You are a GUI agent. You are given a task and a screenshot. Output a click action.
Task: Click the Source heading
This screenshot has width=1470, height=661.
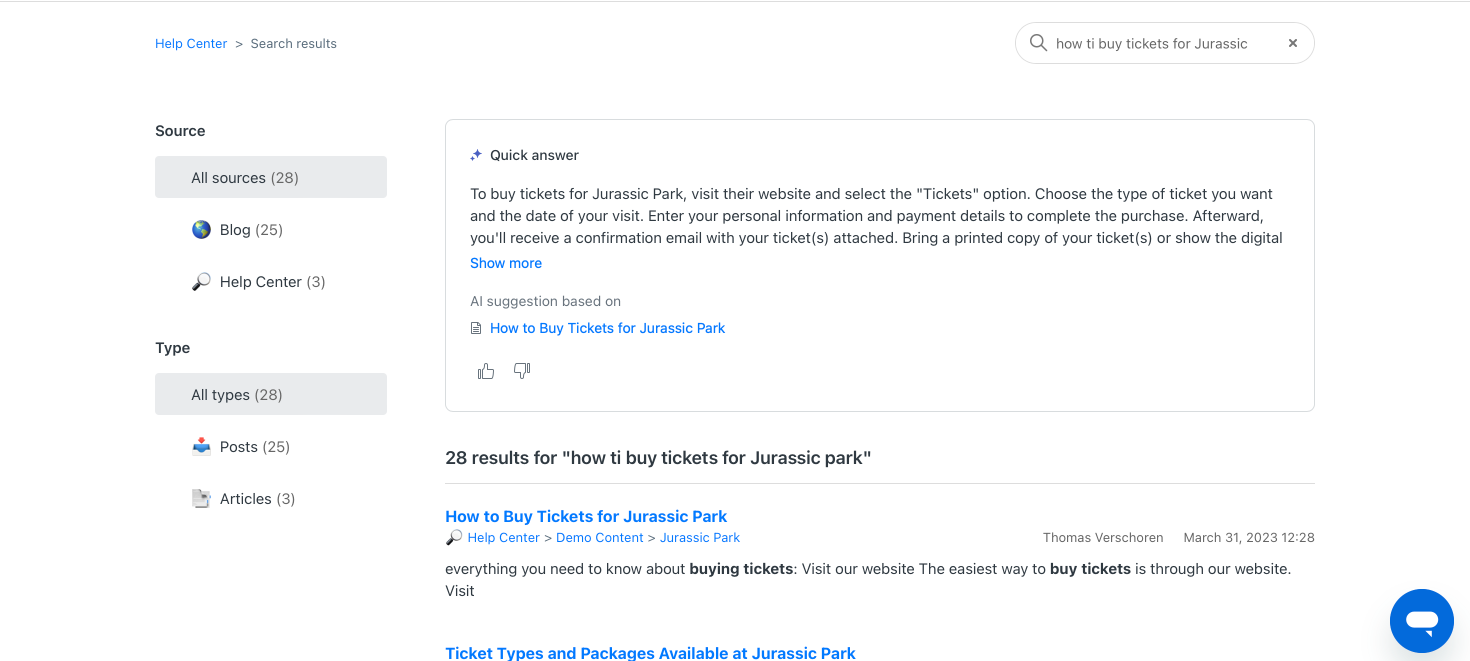coord(180,131)
